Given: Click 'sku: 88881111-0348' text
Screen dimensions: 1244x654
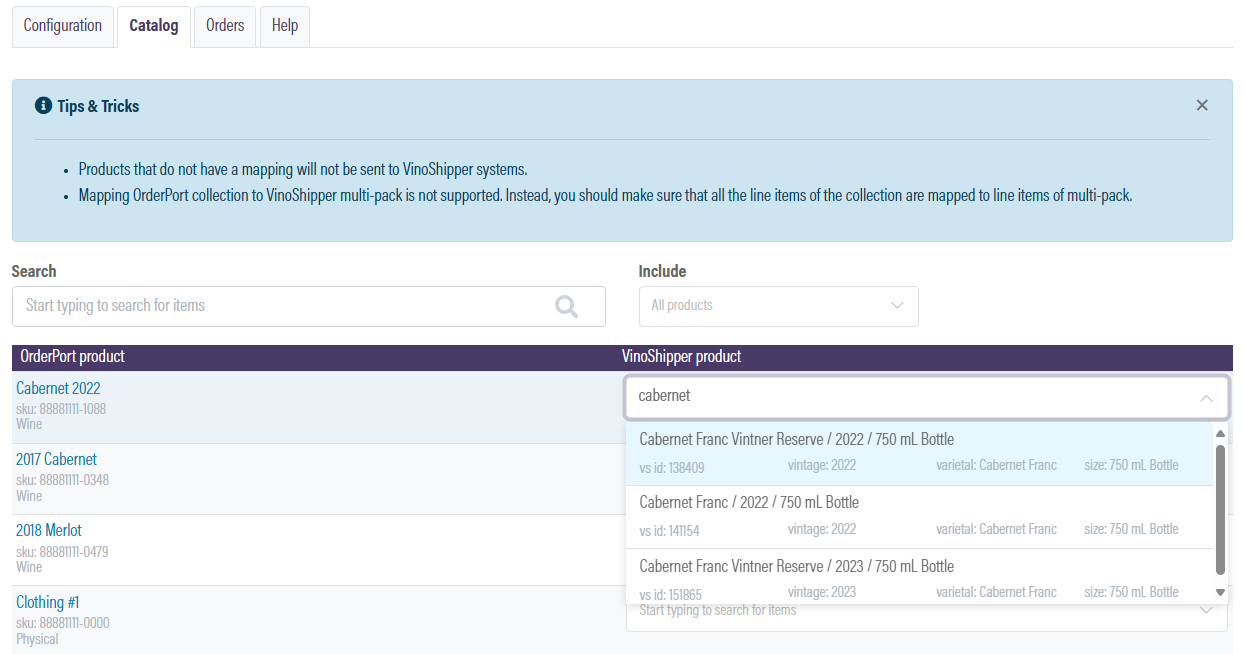Looking at the screenshot, I should pos(62,480).
